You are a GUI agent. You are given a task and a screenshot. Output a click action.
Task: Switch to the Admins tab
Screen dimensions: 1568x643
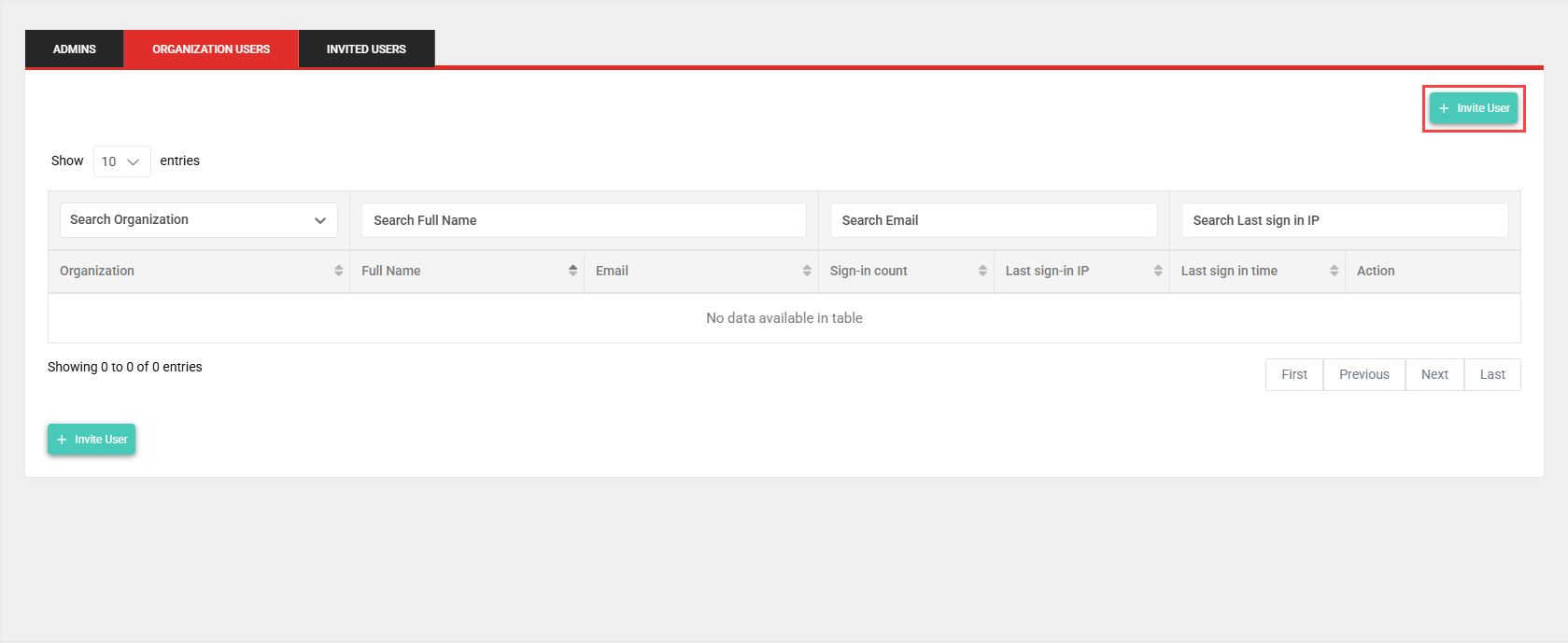point(75,49)
